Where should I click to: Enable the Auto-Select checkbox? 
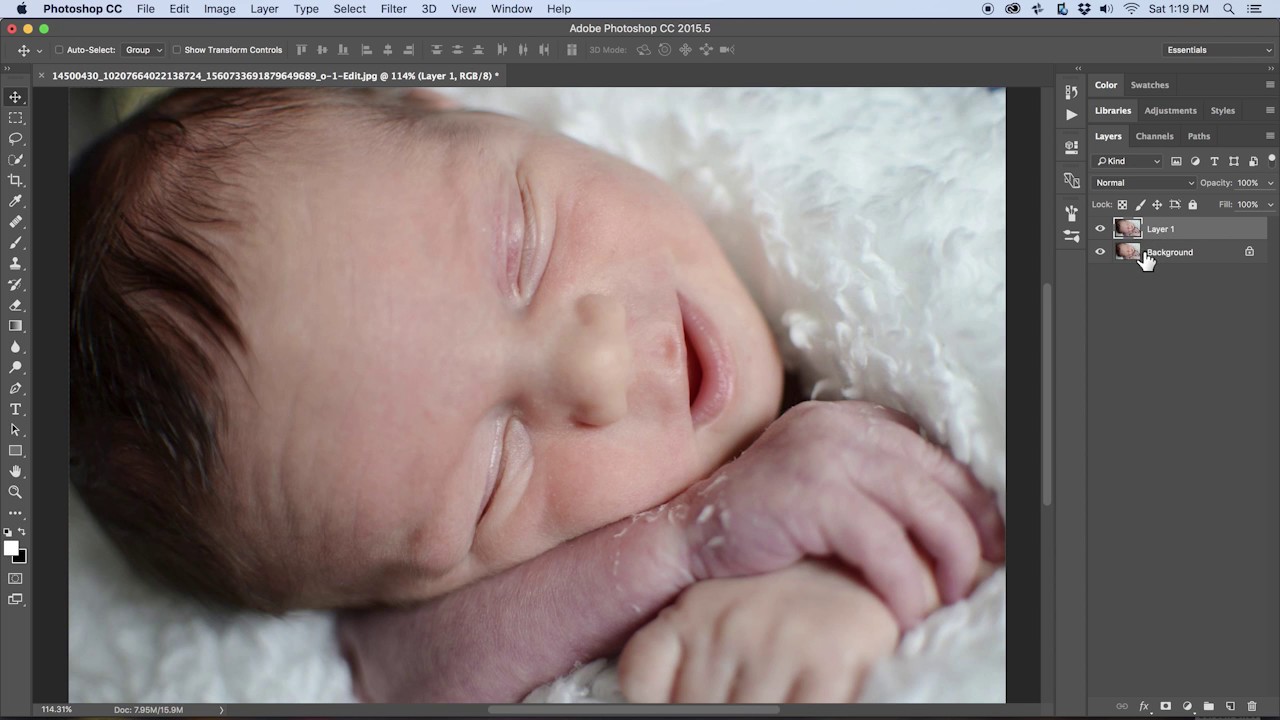tap(59, 50)
